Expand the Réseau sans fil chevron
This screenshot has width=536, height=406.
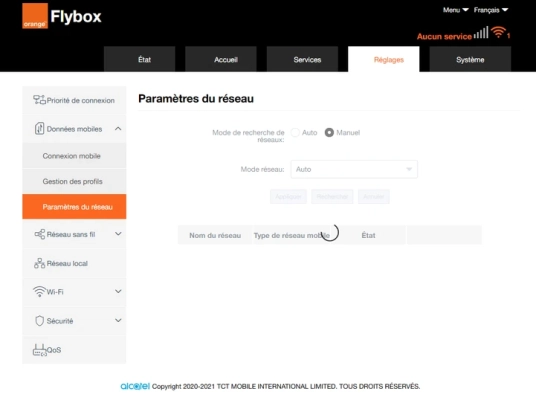(x=118, y=234)
